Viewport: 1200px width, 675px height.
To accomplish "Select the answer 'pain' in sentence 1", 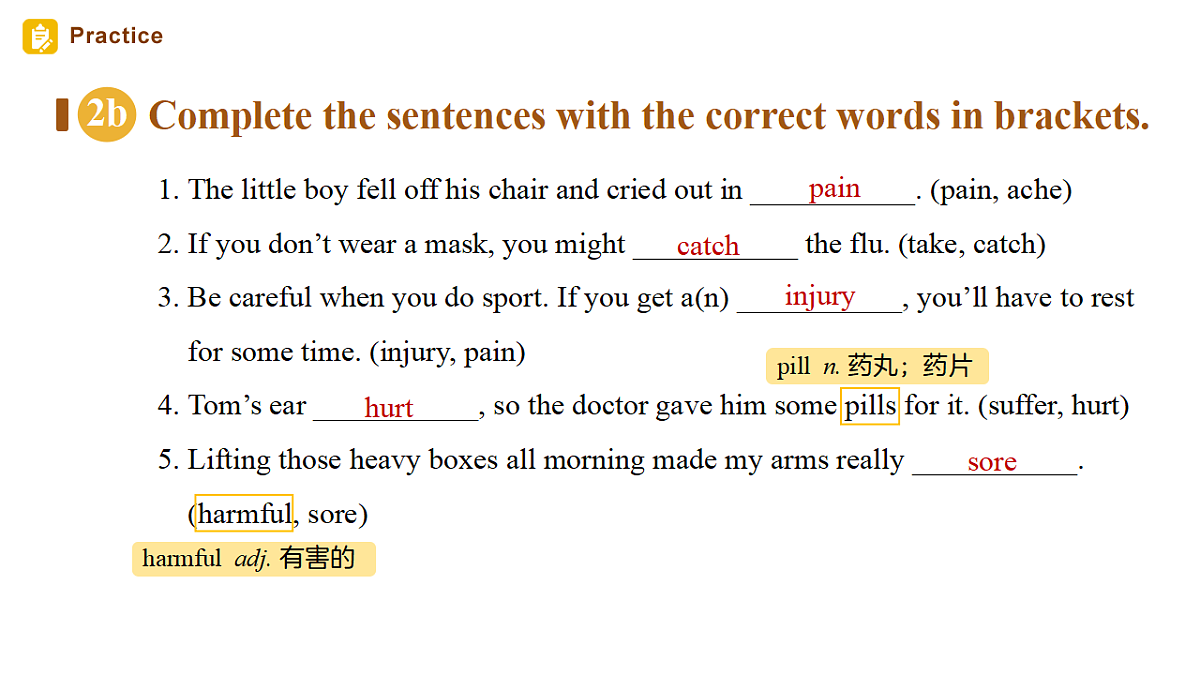I will [x=834, y=188].
